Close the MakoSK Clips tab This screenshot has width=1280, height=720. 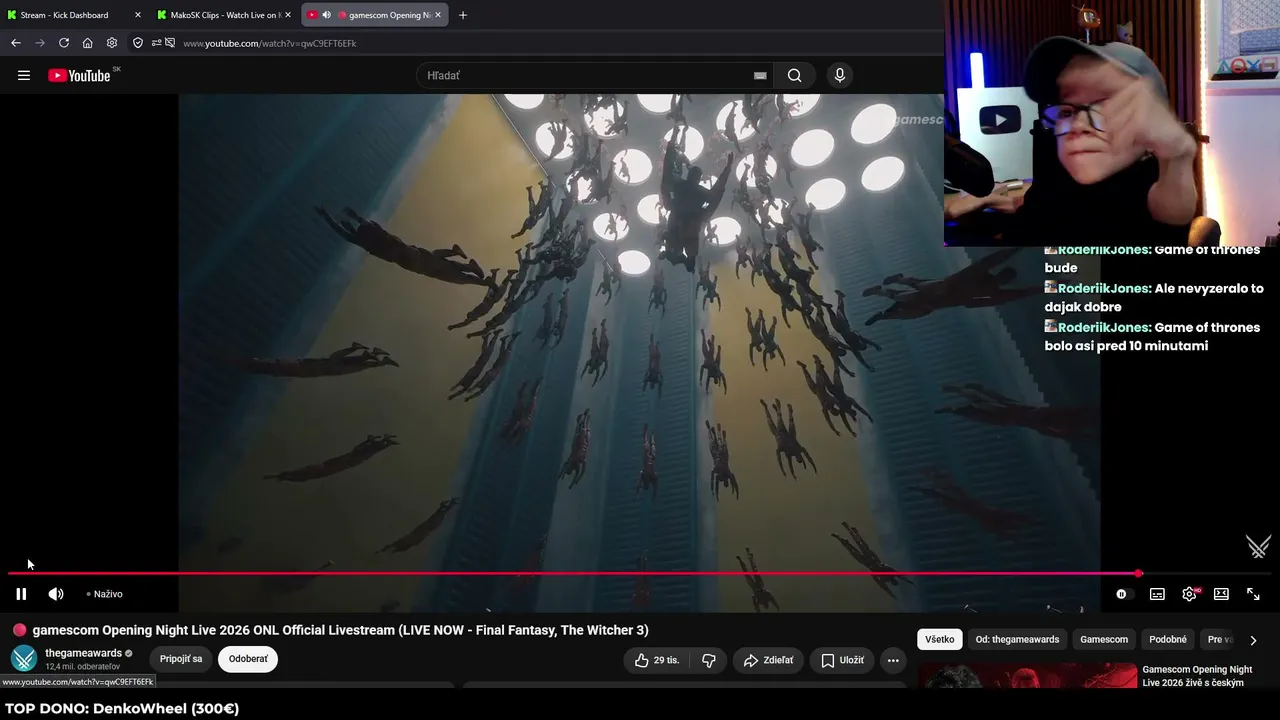(x=288, y=15)
